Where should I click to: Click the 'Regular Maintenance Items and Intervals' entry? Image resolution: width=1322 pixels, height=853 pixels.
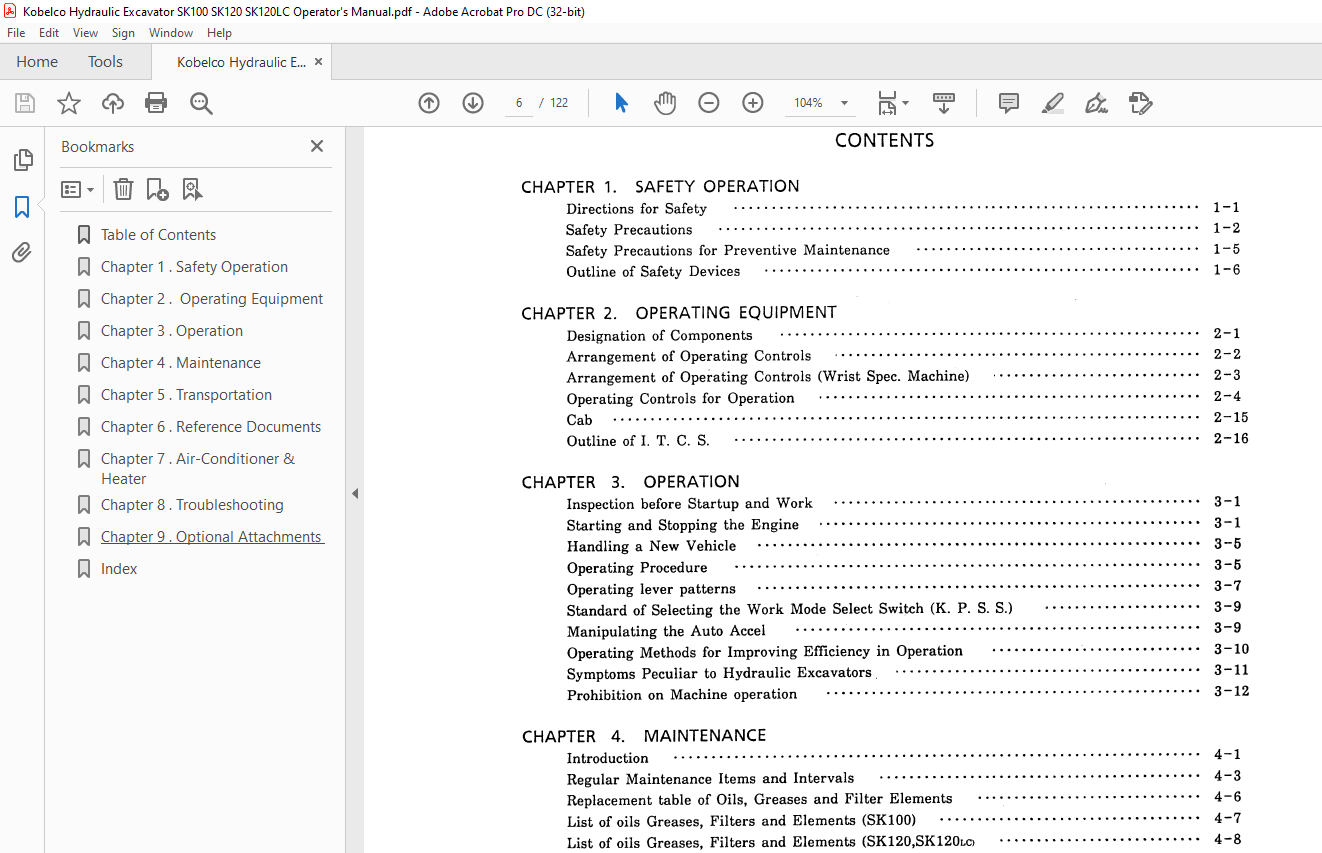pos(710,779)
